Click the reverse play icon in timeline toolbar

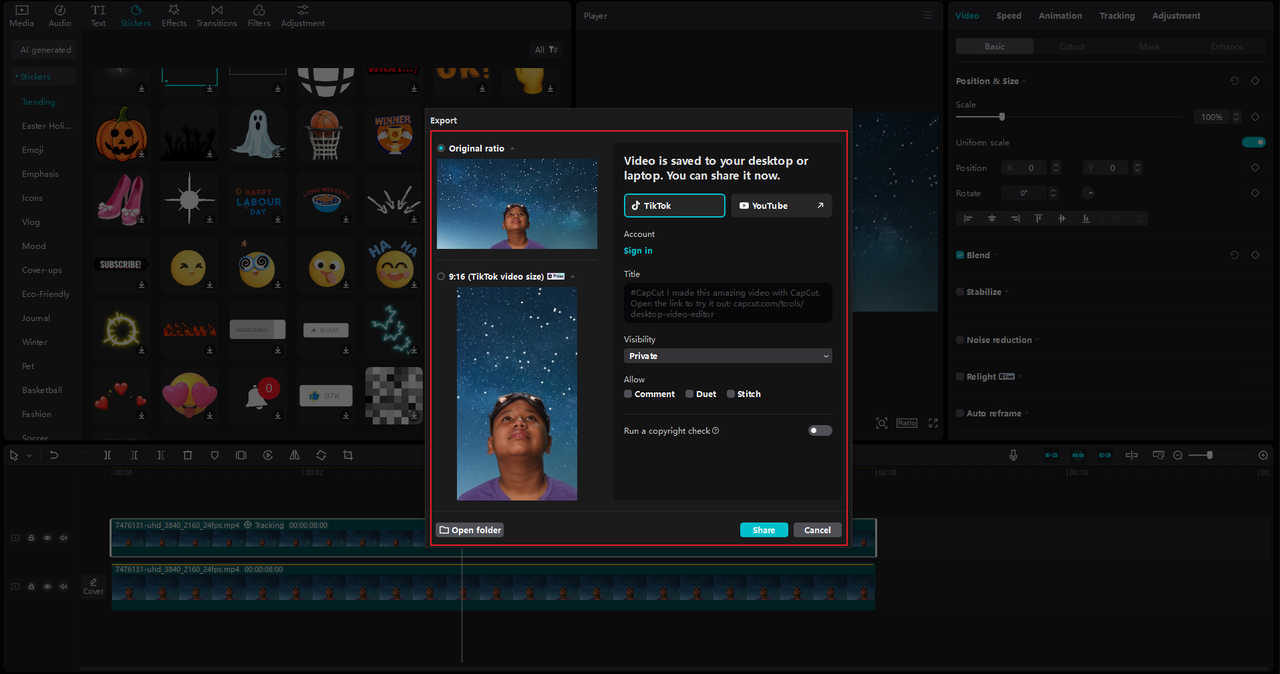coord(268,455)
